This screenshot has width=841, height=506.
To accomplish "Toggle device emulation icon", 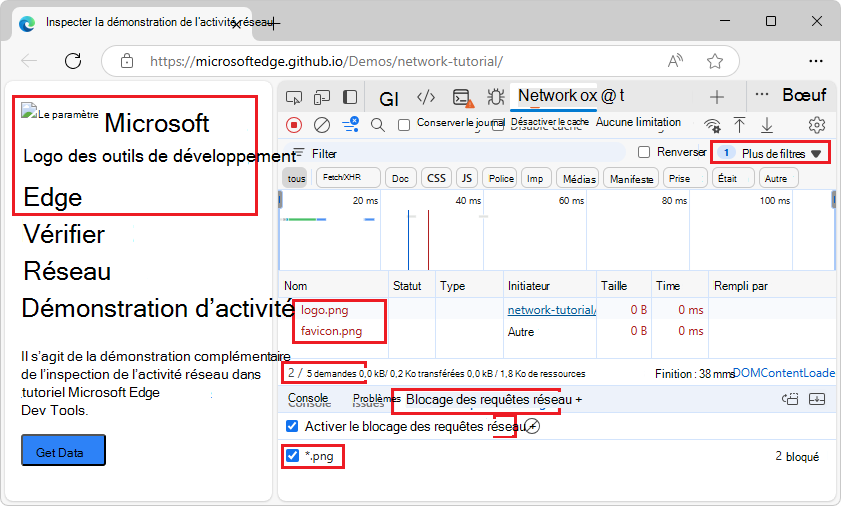I will (x=322, y=98).
